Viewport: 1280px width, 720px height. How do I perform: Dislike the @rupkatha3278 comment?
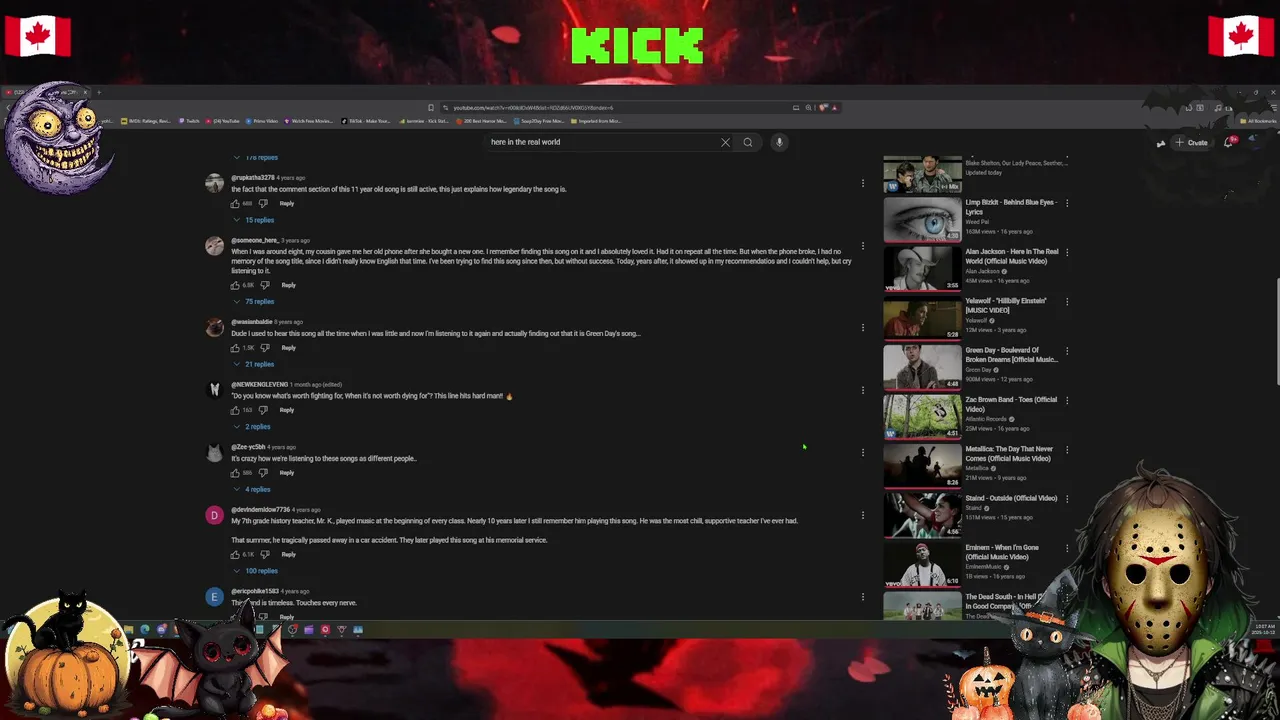click(264, 204)
